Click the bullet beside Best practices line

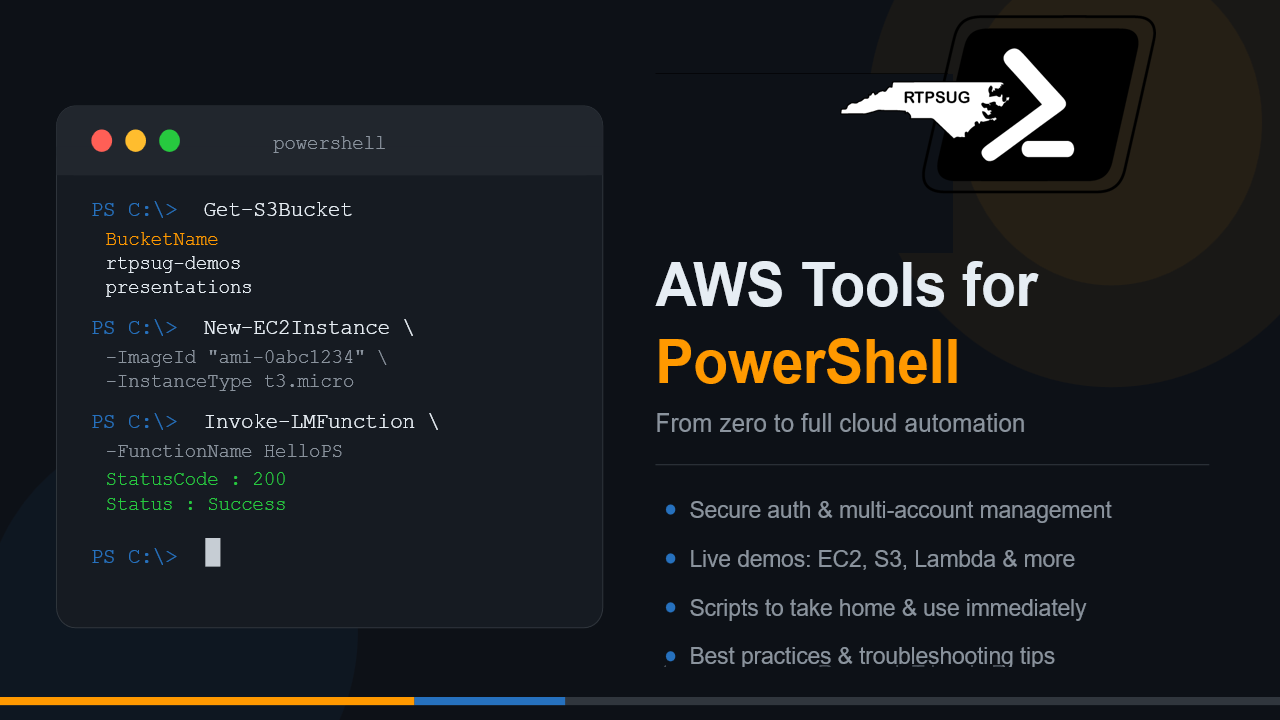670,656
